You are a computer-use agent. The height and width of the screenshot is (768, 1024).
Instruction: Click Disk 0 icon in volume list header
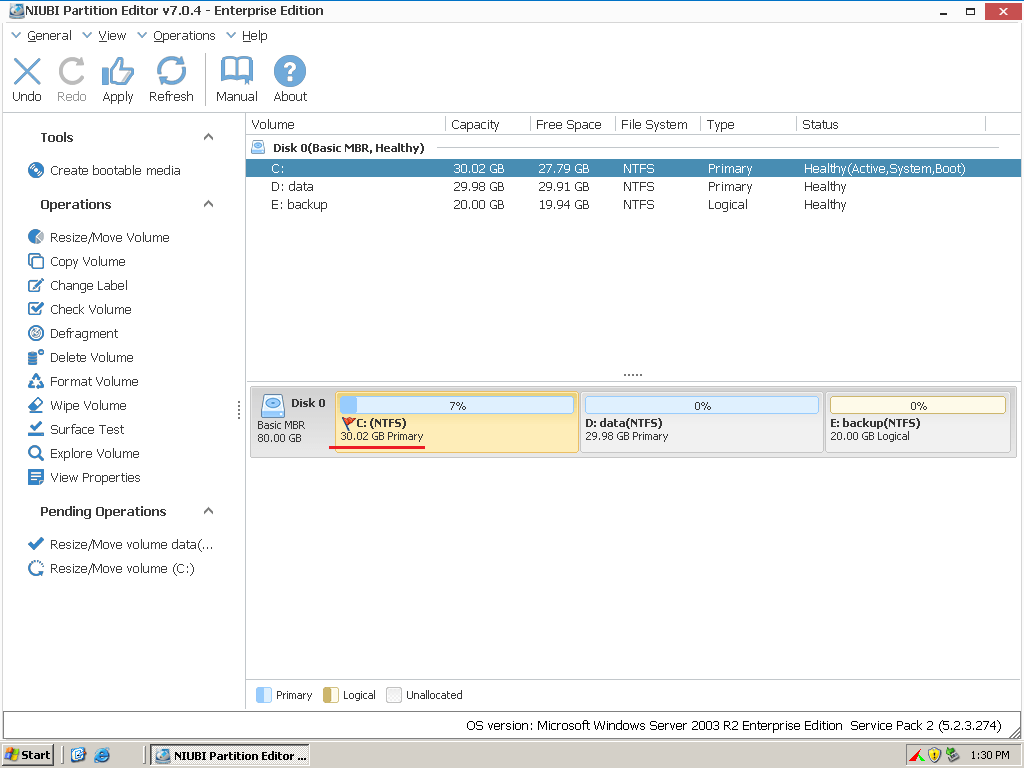[258, 148]
